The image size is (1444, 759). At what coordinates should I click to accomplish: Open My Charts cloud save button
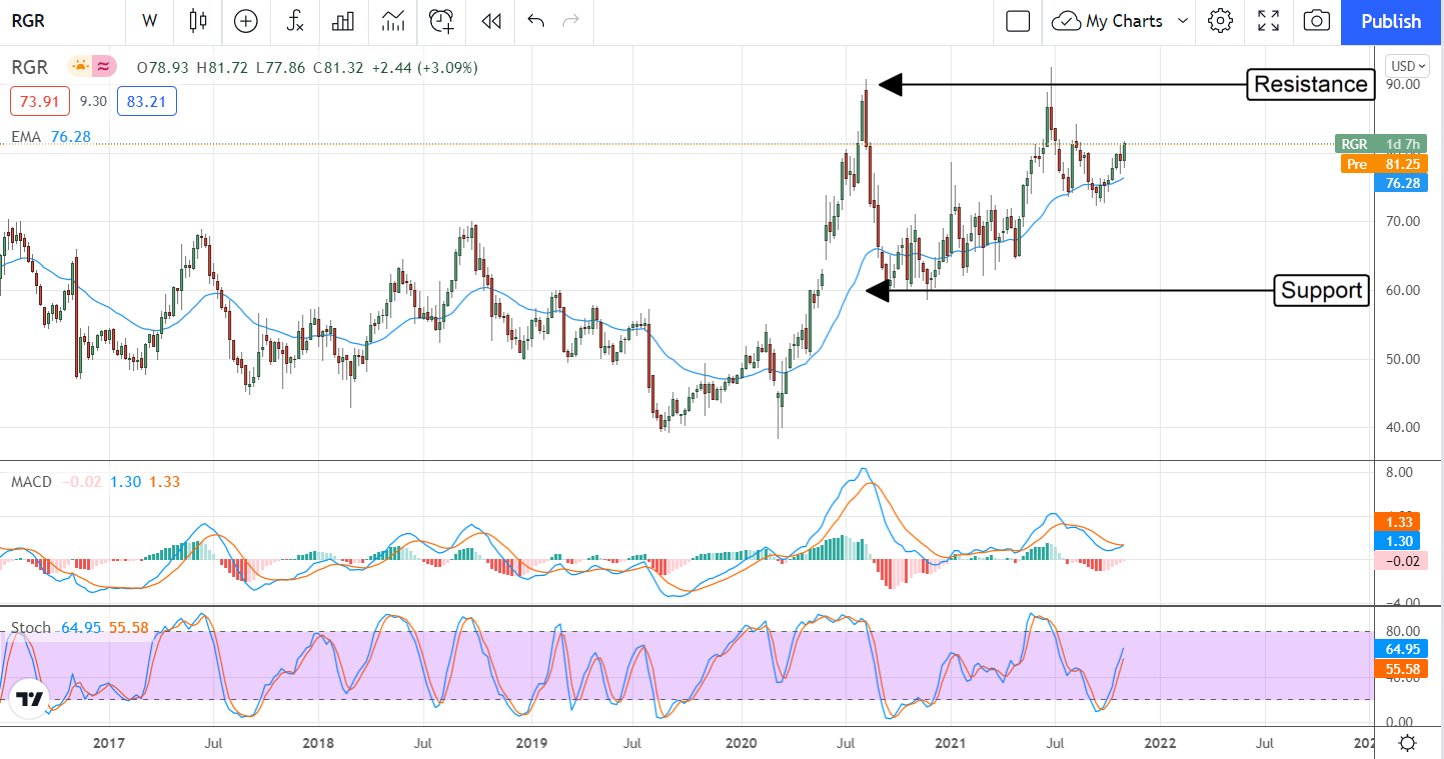(1108, 21)
